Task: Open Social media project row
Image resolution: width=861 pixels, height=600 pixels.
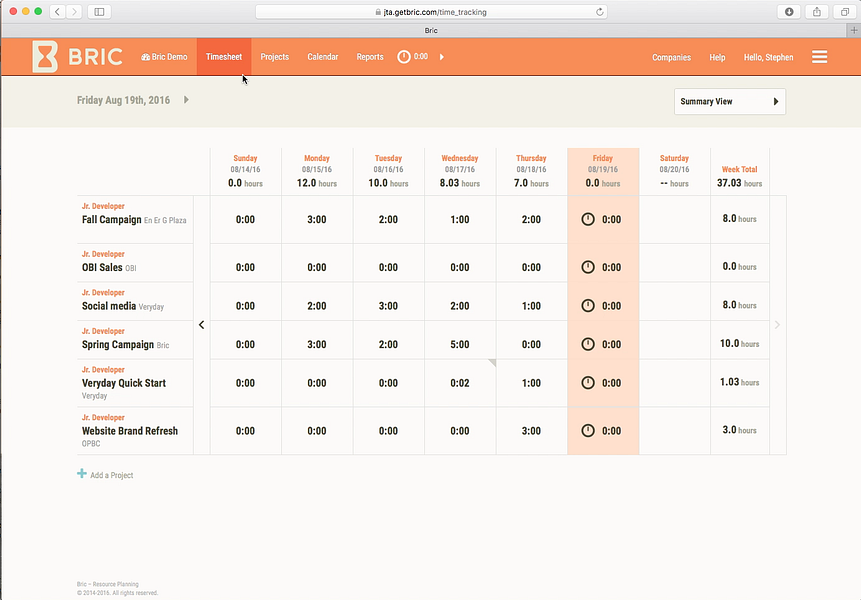Action: [x=135, y=301]
